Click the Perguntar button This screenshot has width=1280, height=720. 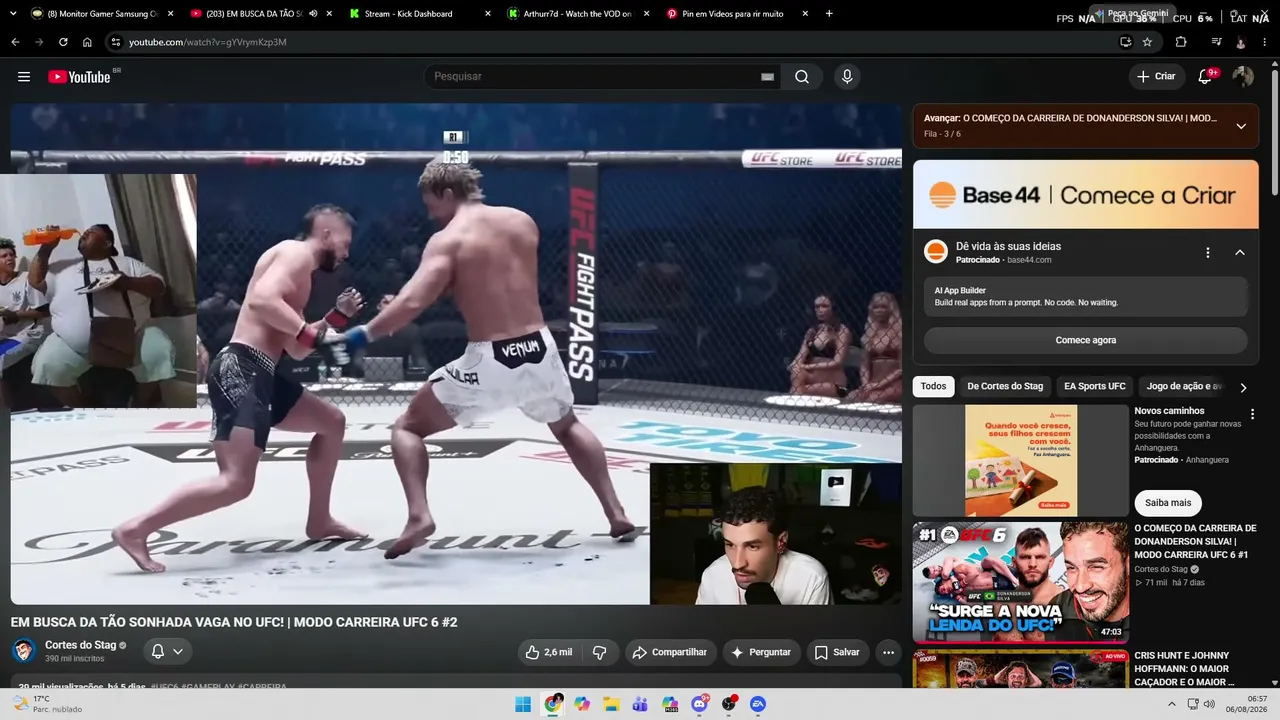pyautogui.click(x=762, y=652)
